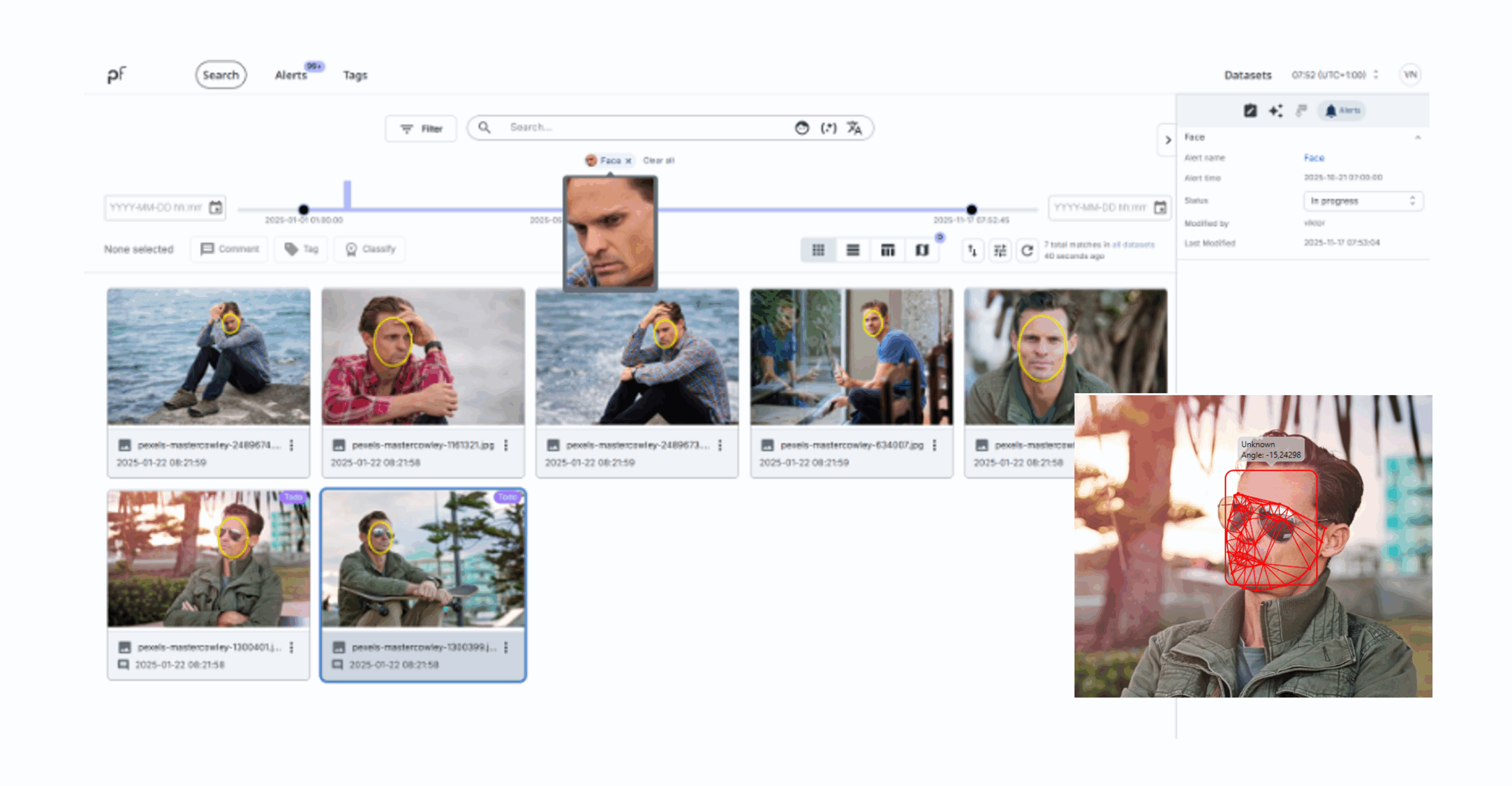Click the 'Clear all' filters link
The height and width of the screenshot is (786, 1512).
coord(658,161)
